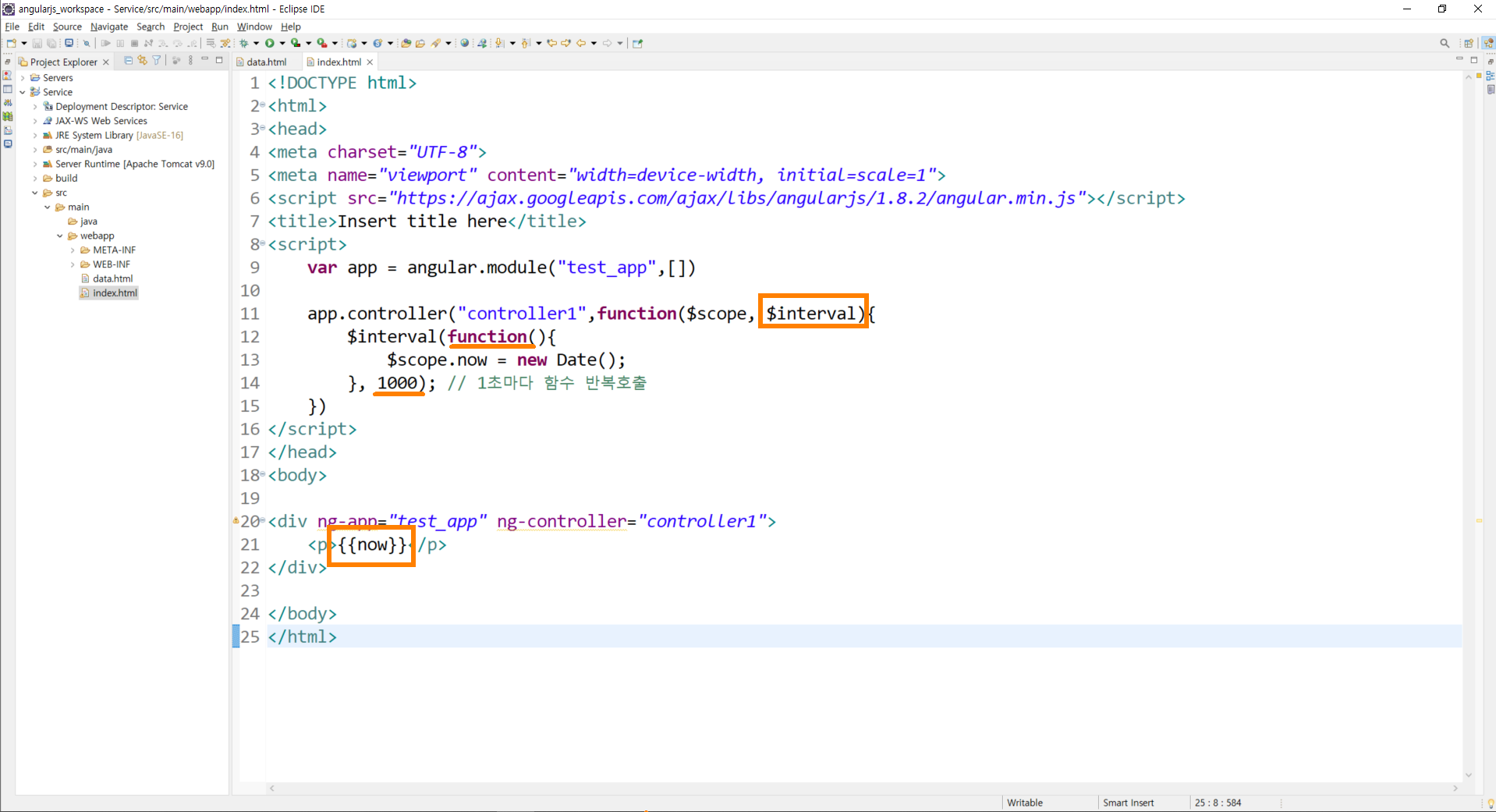Open the New dropdown arrow
This screenshot has width=1496, height=812.
pyautogui.click(x=24, y=44)
